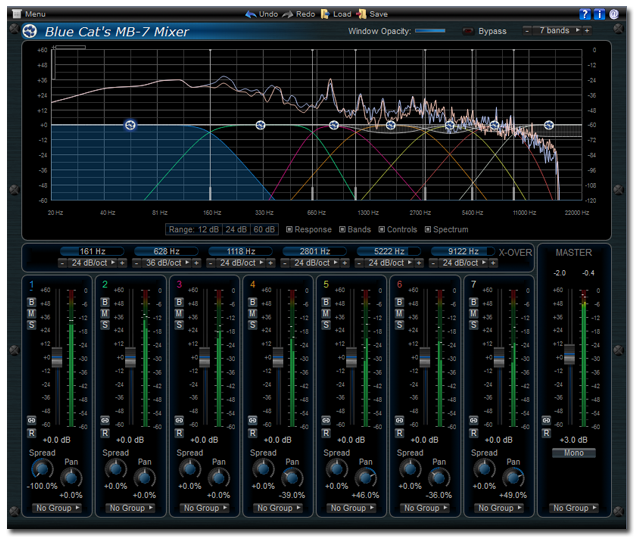Open band 5 No Group dropdown
The width and height of the screenshot is (634, 539).
click(351, 508)
